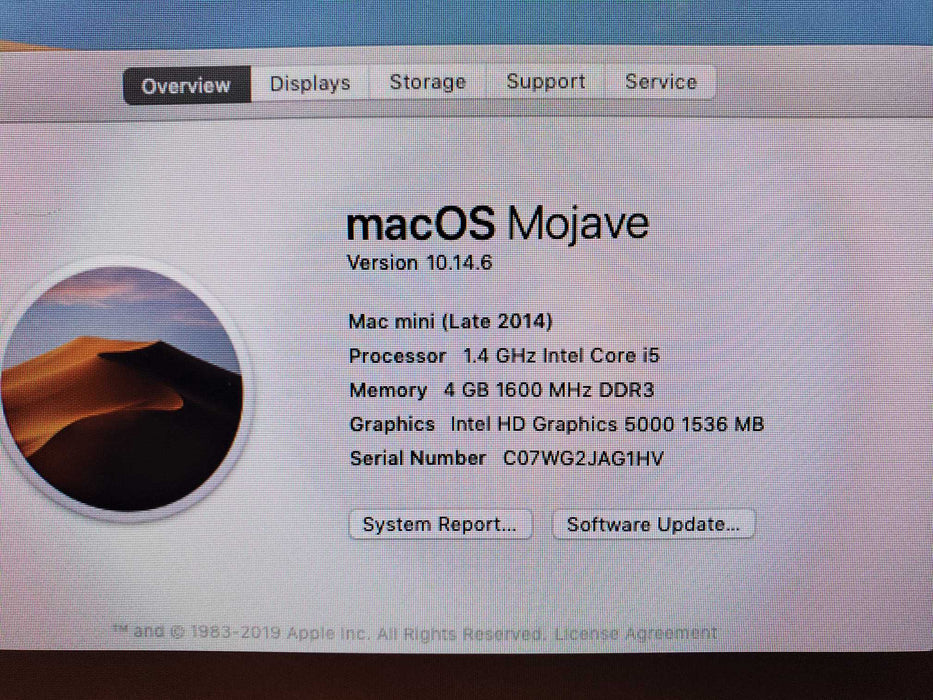Click the Processor specification line

505,356
